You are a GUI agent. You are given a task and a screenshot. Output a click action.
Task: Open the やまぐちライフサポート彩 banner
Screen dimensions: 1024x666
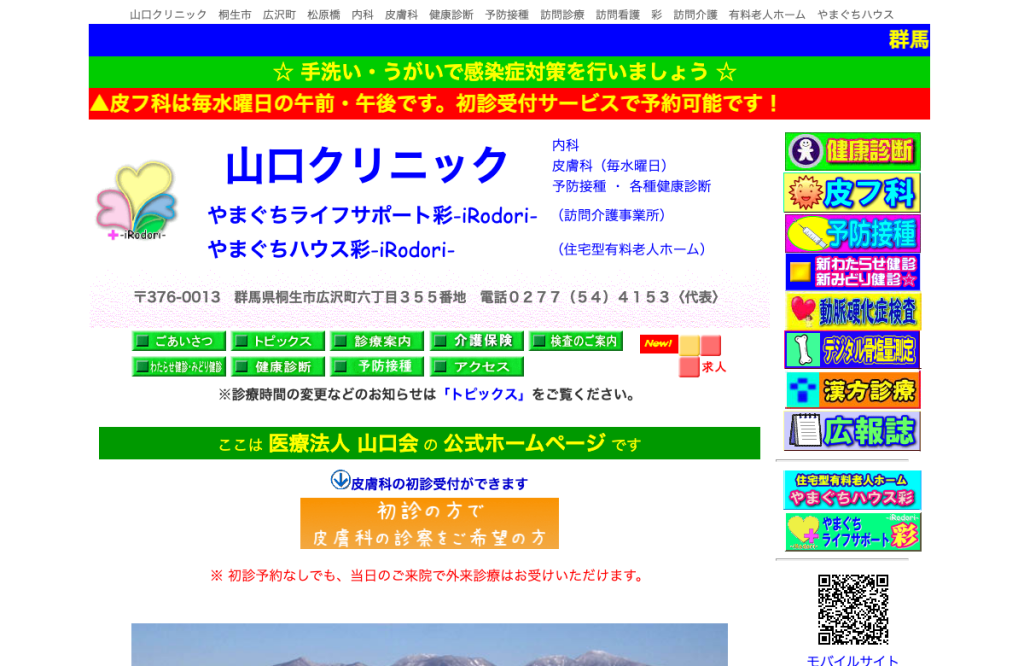click(852, 531)
